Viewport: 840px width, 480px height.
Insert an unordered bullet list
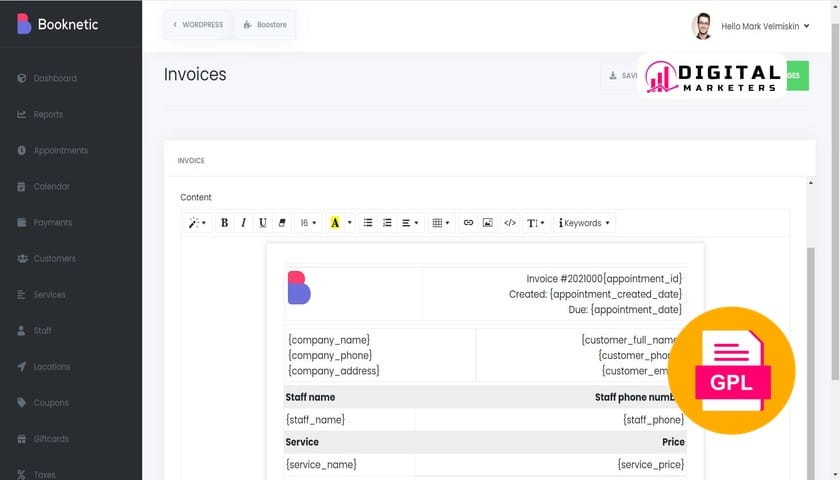point(368,223)
